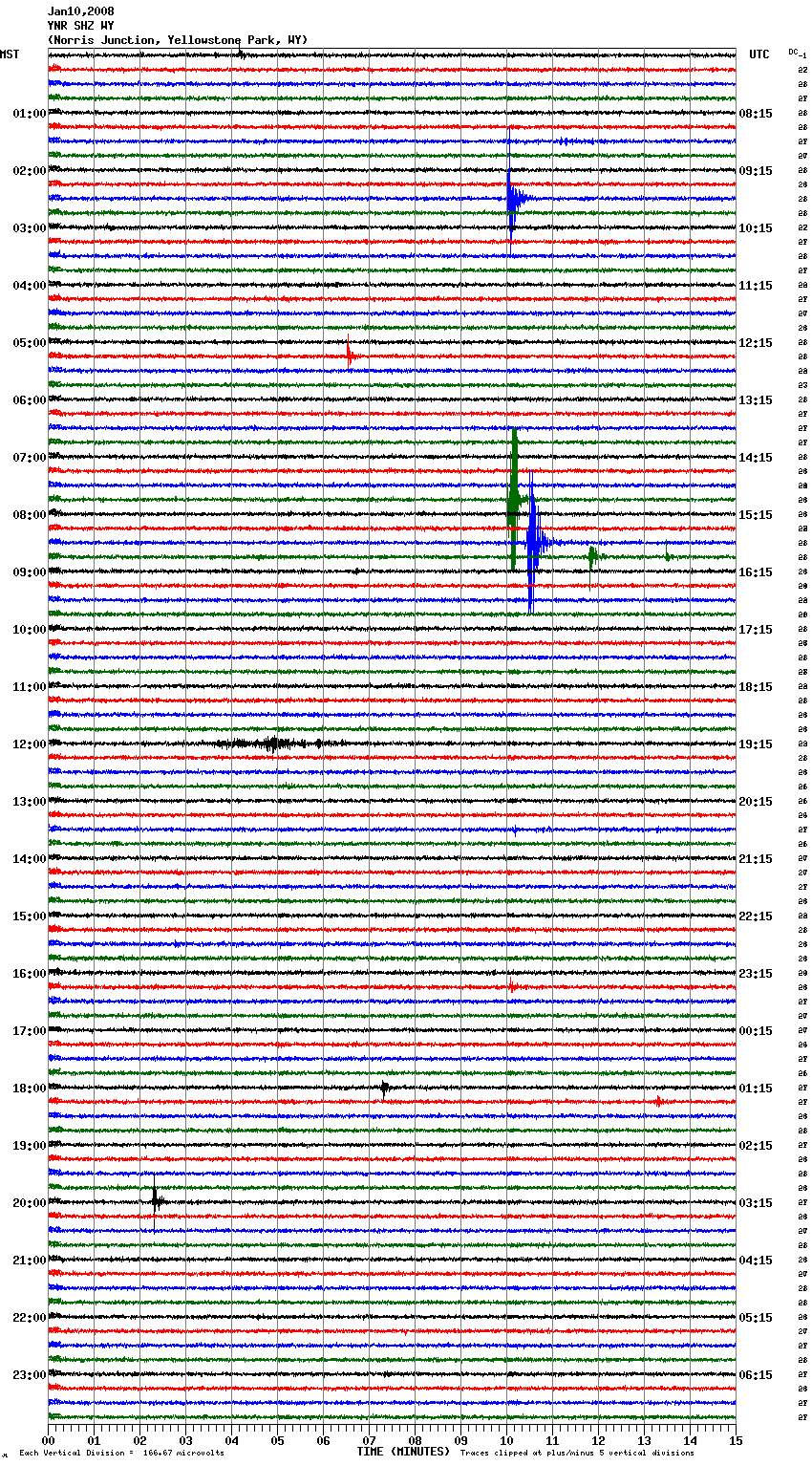Click the large green seismic event near 07:30
The image size is (812, 1466).
tap(514, 499)
